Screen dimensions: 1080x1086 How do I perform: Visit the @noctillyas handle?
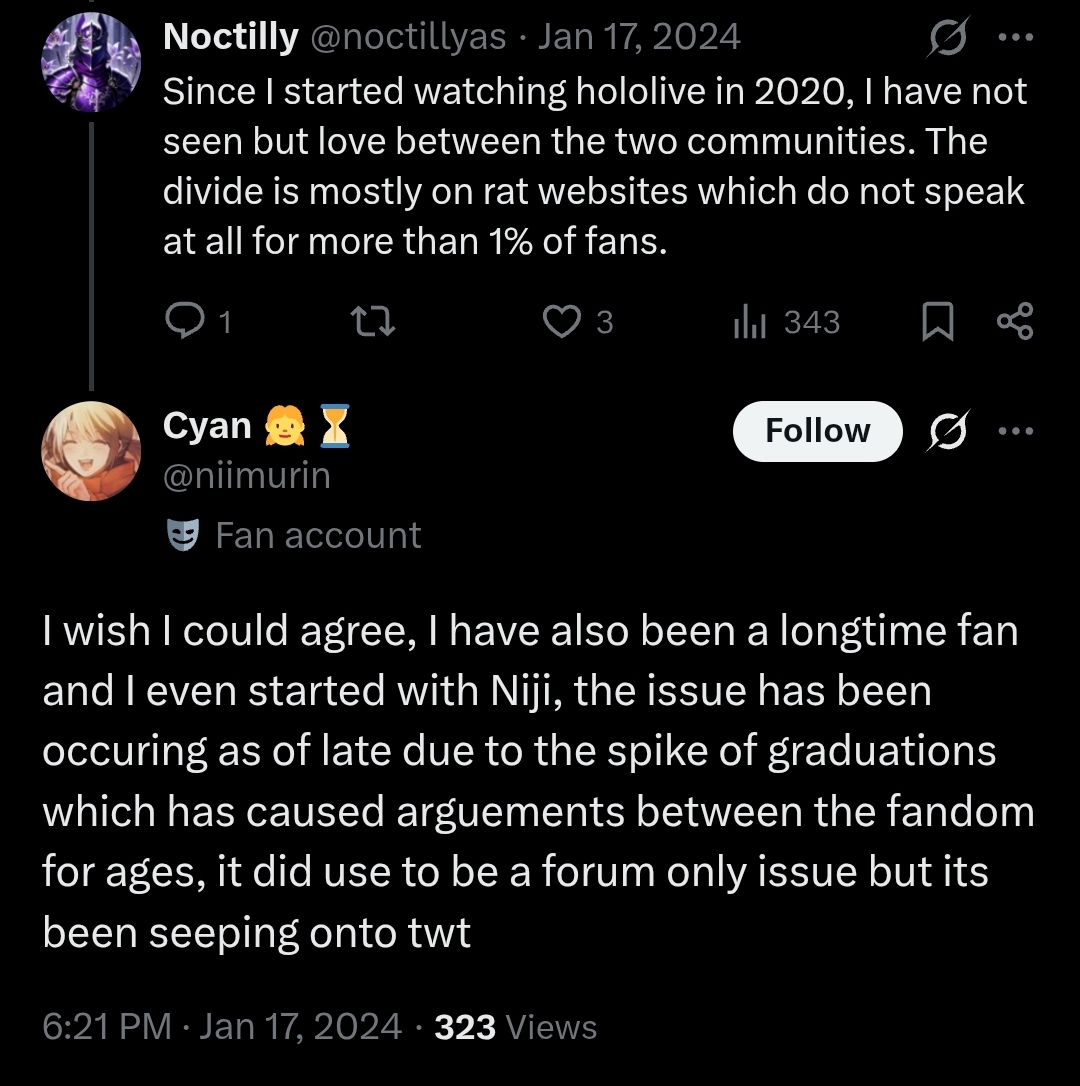click(x=410, y=37)
